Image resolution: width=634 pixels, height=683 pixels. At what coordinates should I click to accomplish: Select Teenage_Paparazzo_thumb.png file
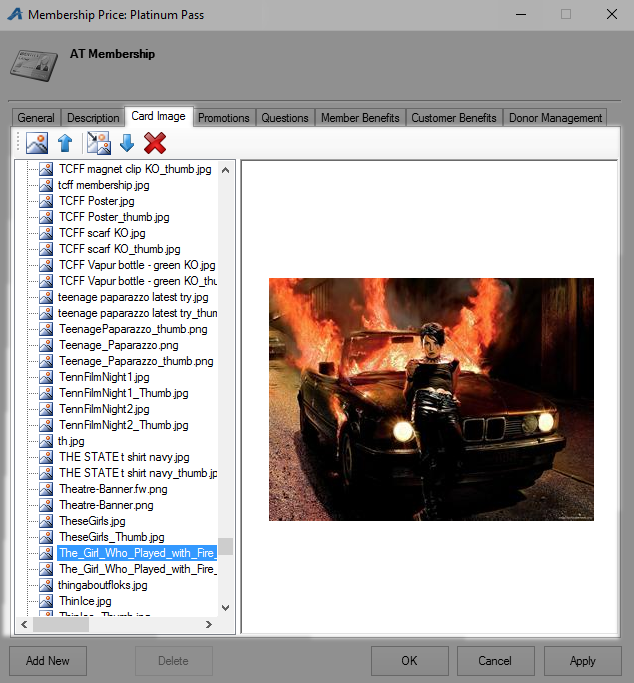(136, 361)
